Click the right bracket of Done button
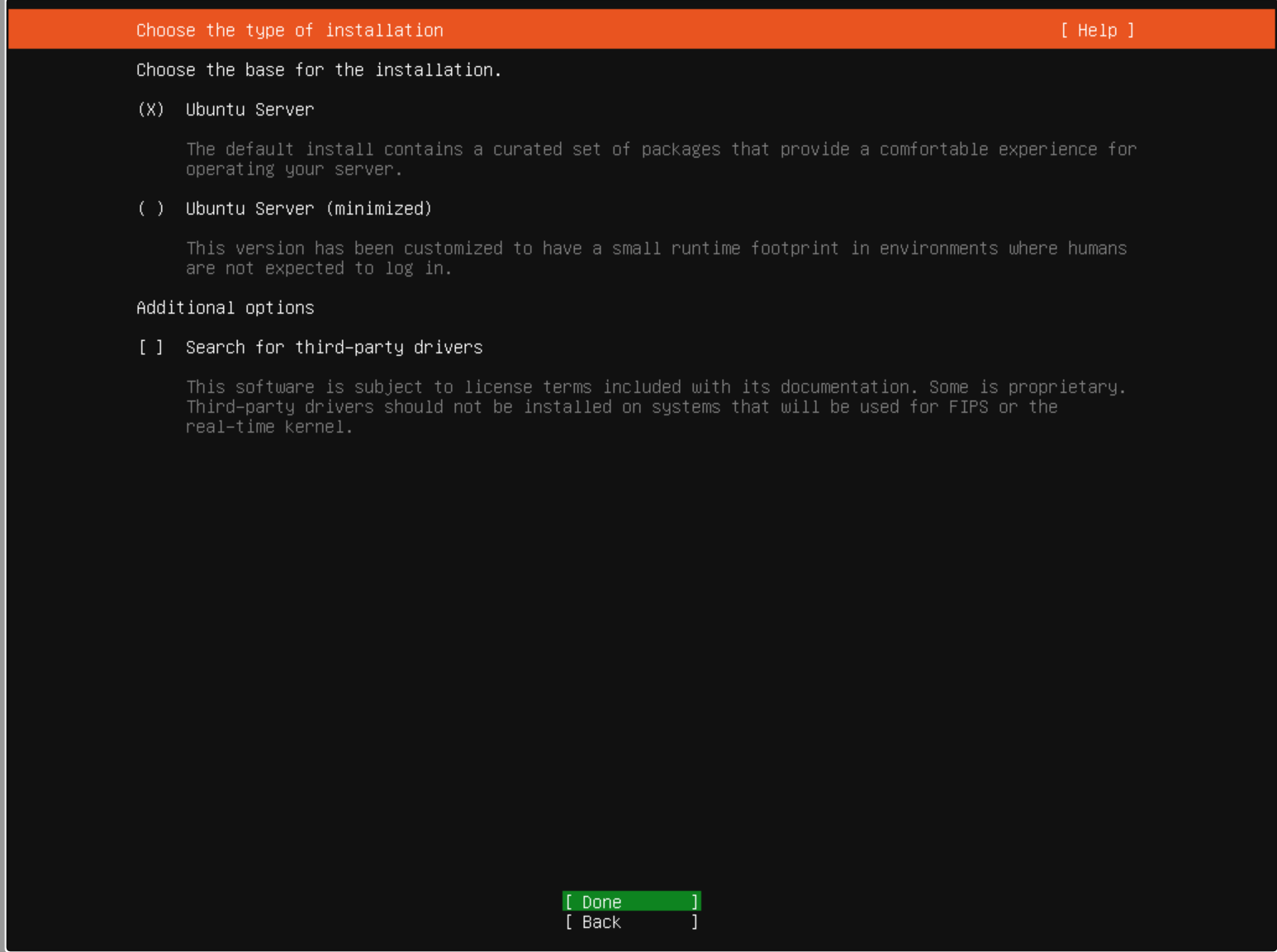Viewport: 1277px width, 952px height. (x=695, y=902)
